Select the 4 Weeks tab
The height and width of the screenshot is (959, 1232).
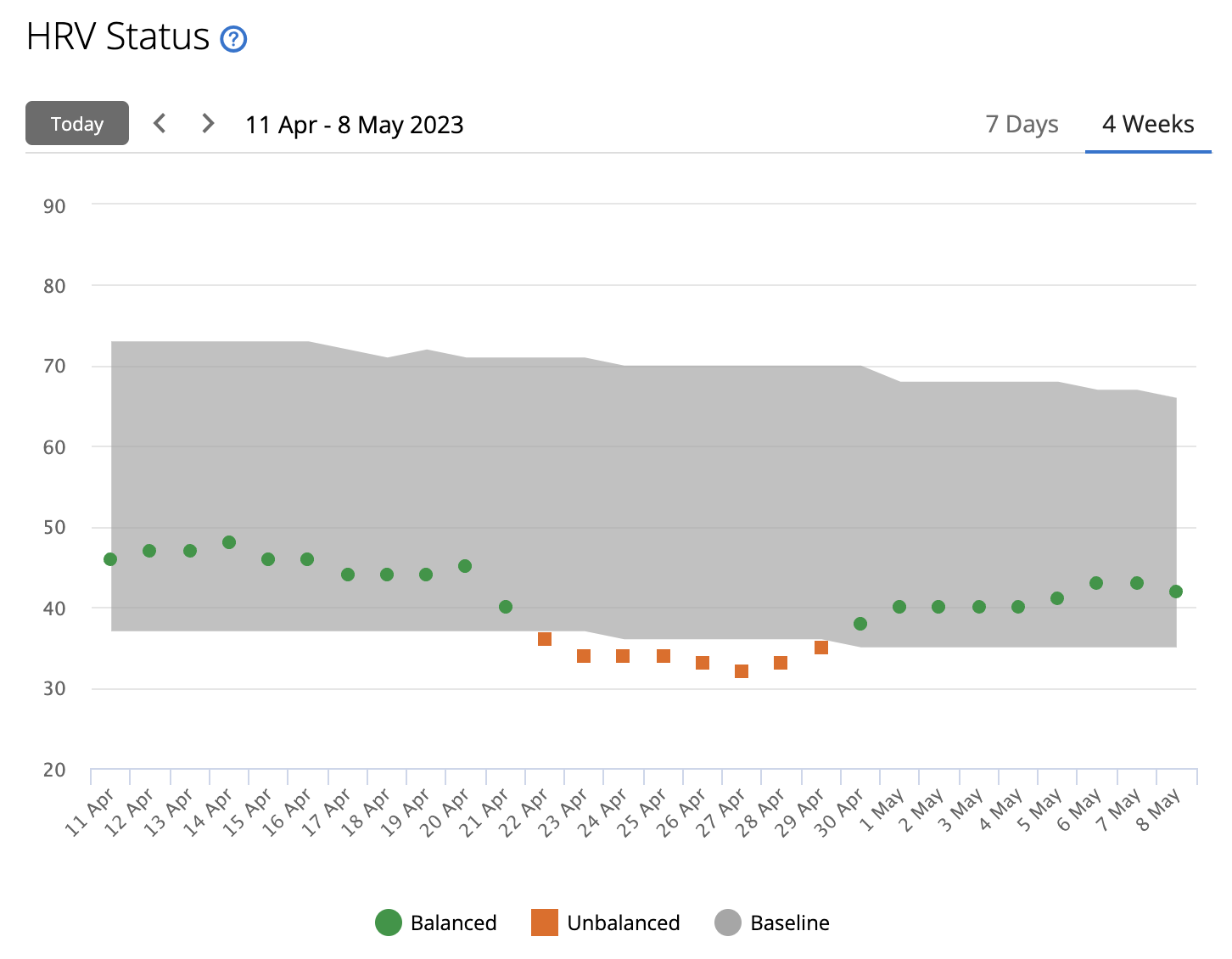[x=1148, y=124]
